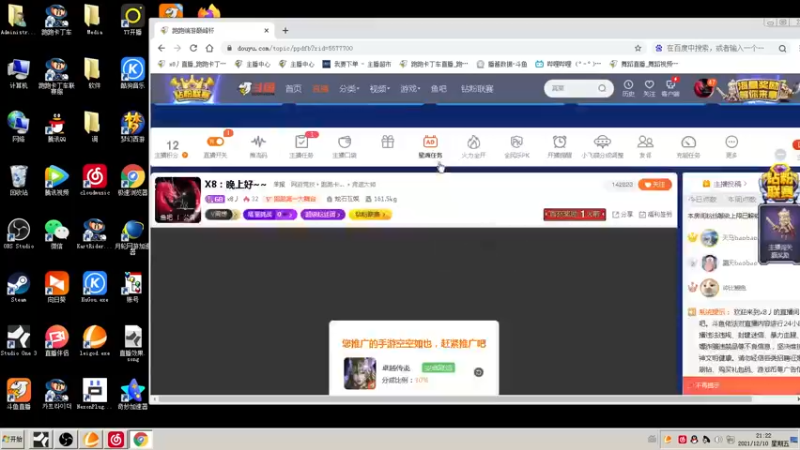Click the Douyu logo

(256, 88)
